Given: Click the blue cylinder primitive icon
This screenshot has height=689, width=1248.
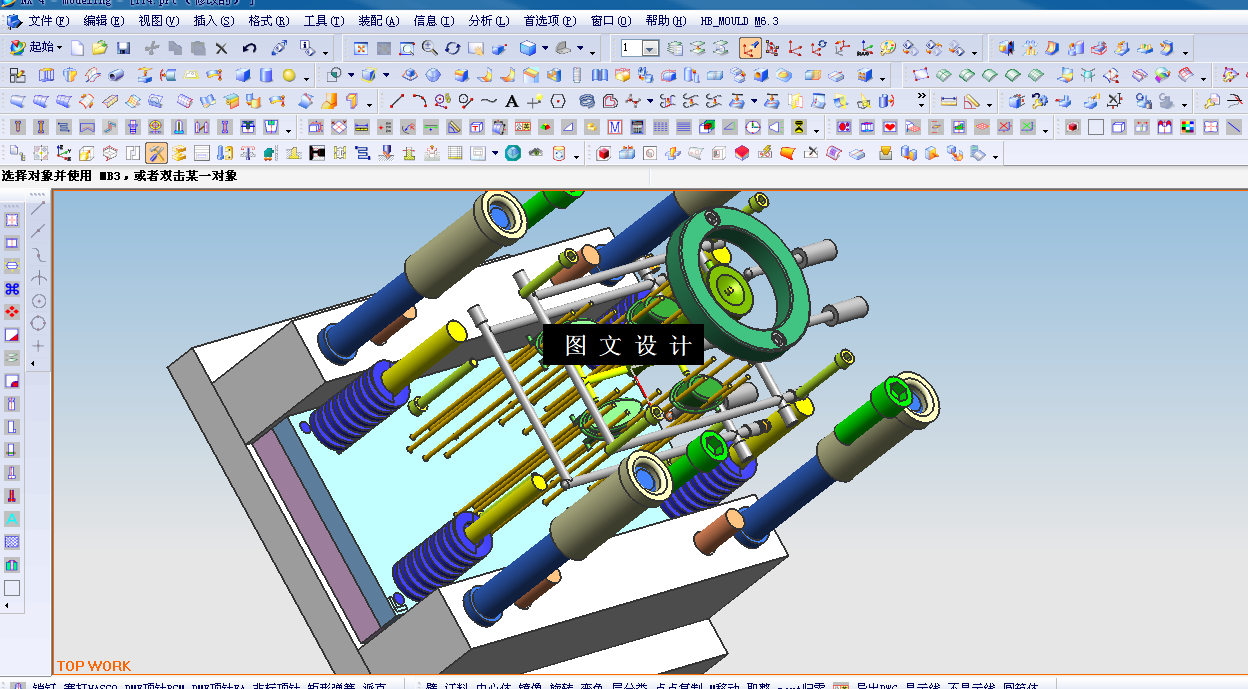Looking at the screenshot, I should (267, 75).
